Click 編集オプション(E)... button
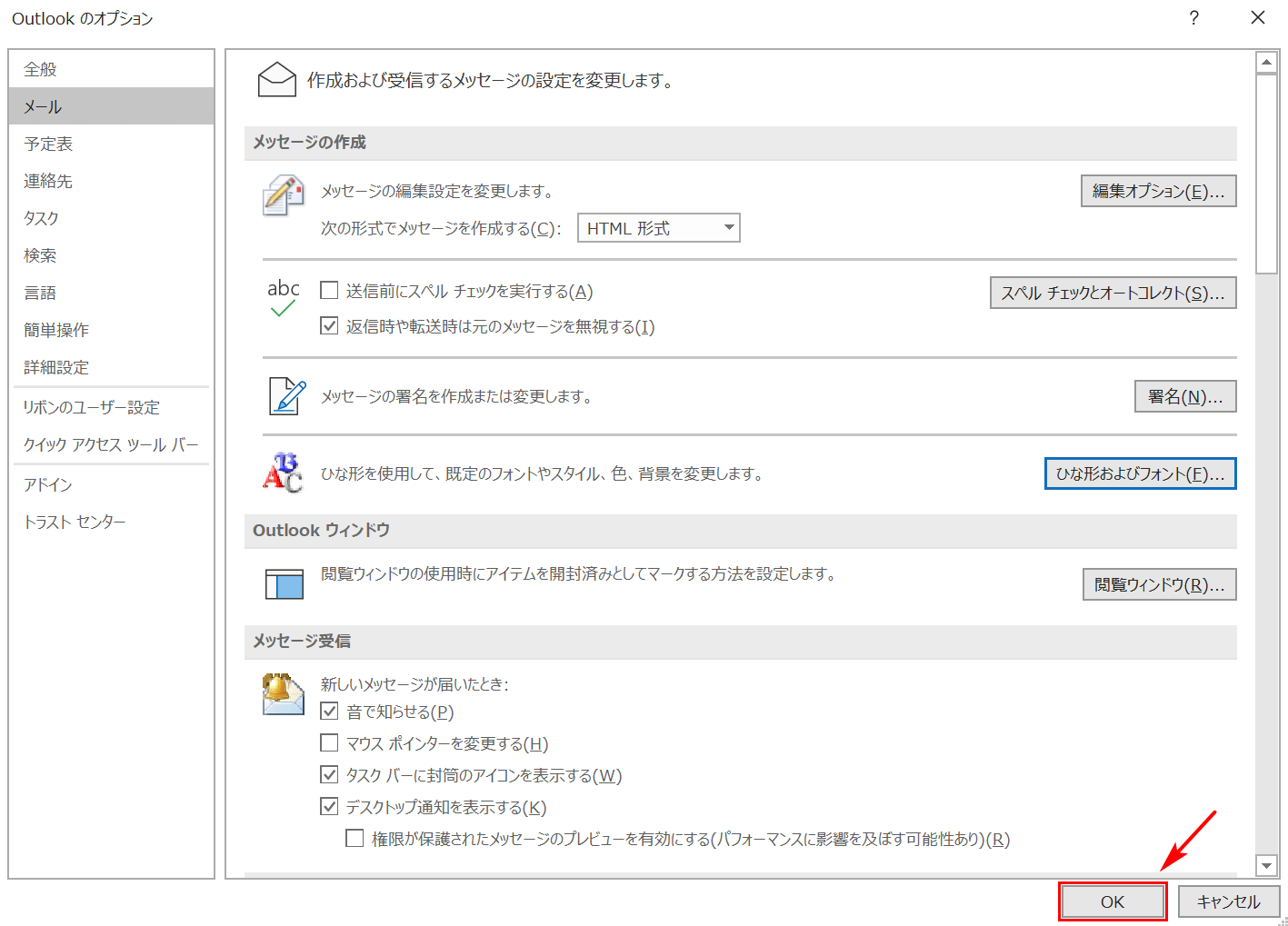Image resolution: width=1288 pixels, height=926 pixels. (x=1159, y=191)
